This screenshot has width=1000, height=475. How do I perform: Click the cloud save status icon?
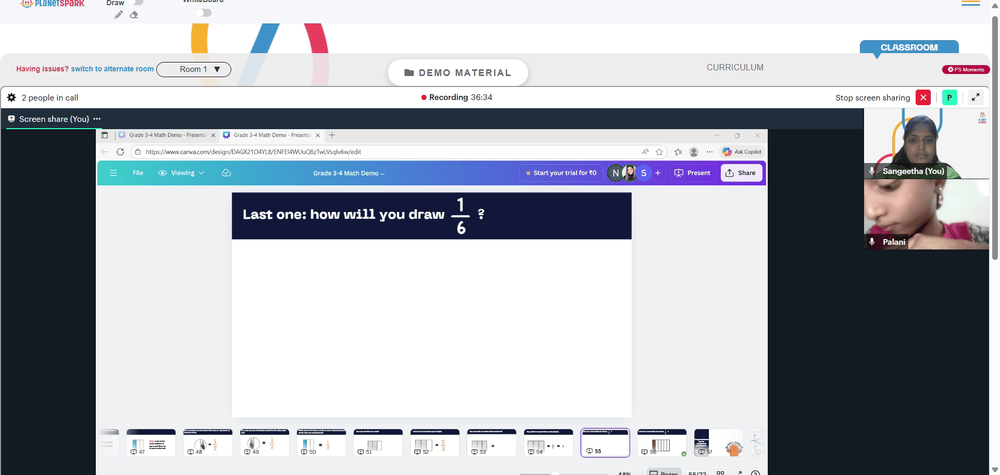pyautogui.click(x=226, y=173)
